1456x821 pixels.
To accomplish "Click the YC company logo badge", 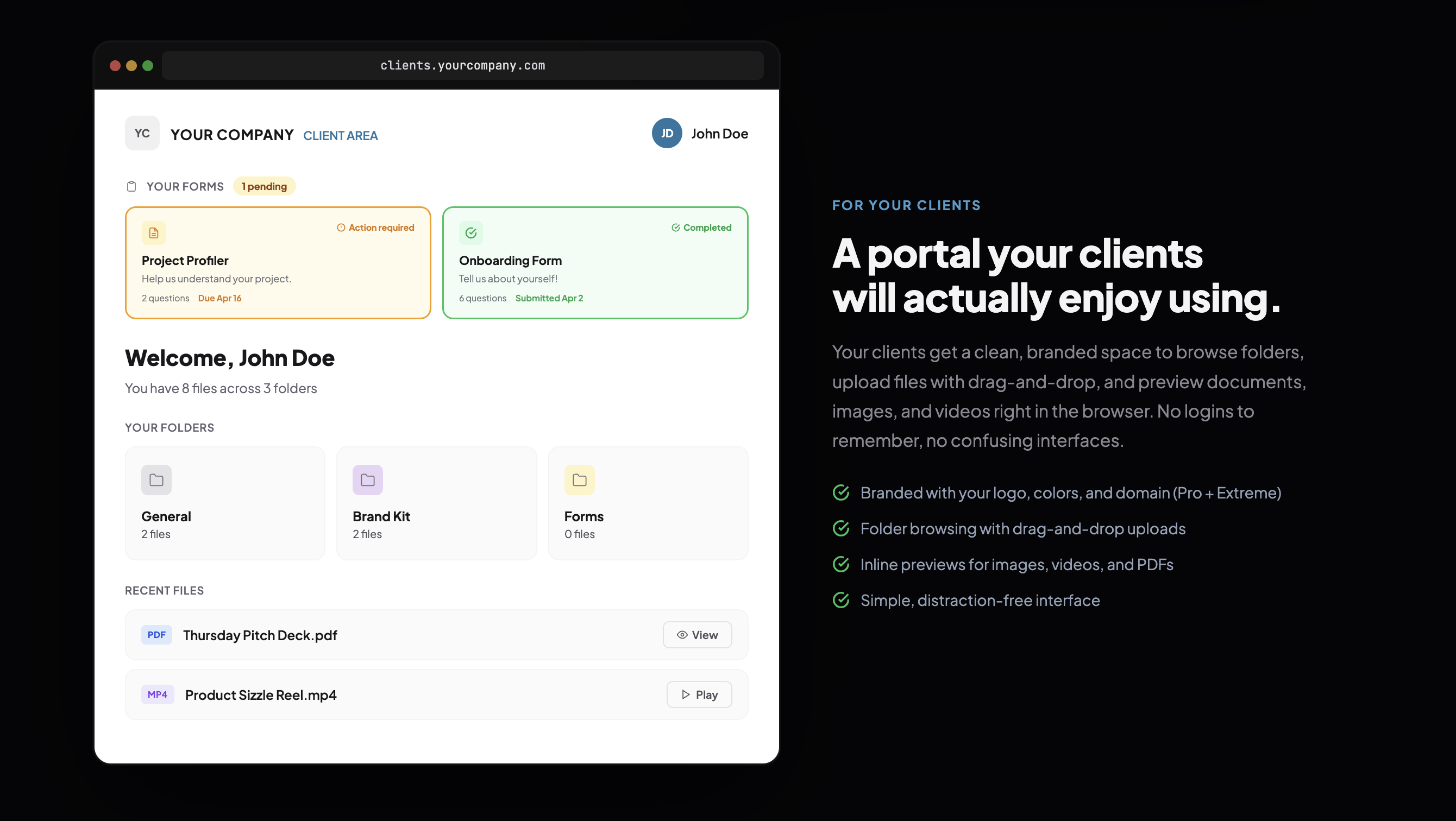I will click(142, 134).
